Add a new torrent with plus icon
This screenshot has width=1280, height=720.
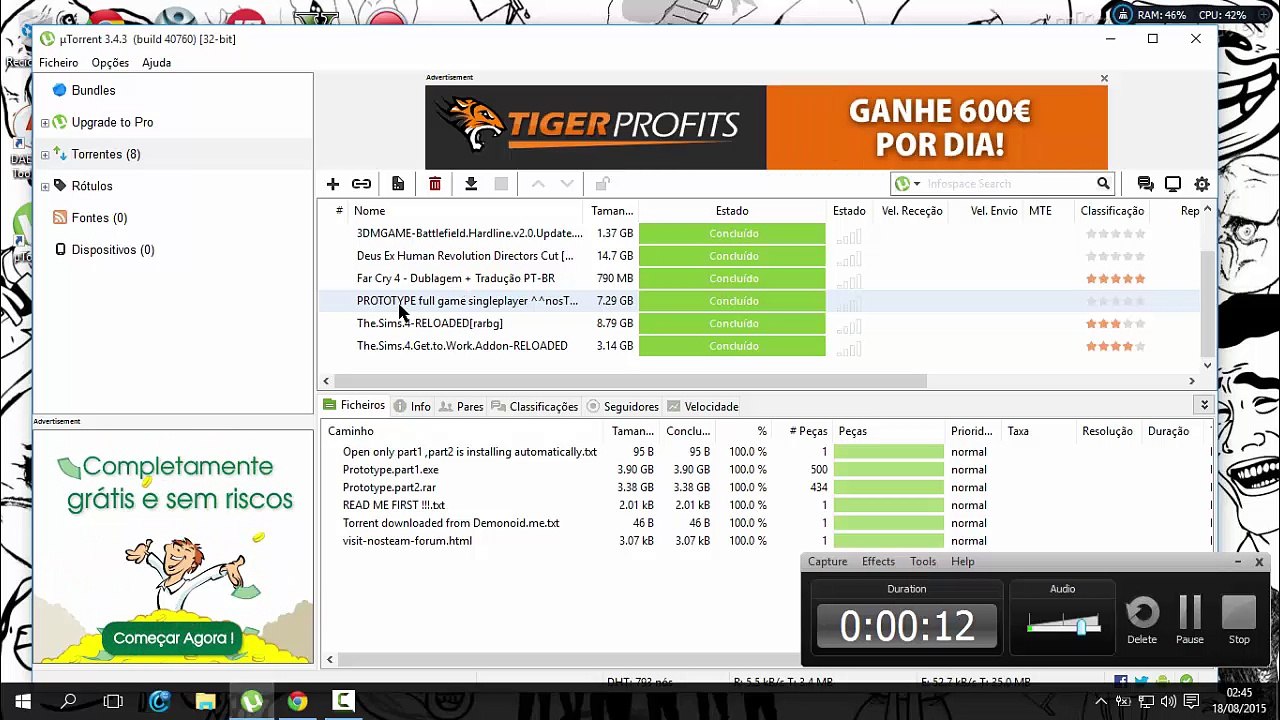333,184
